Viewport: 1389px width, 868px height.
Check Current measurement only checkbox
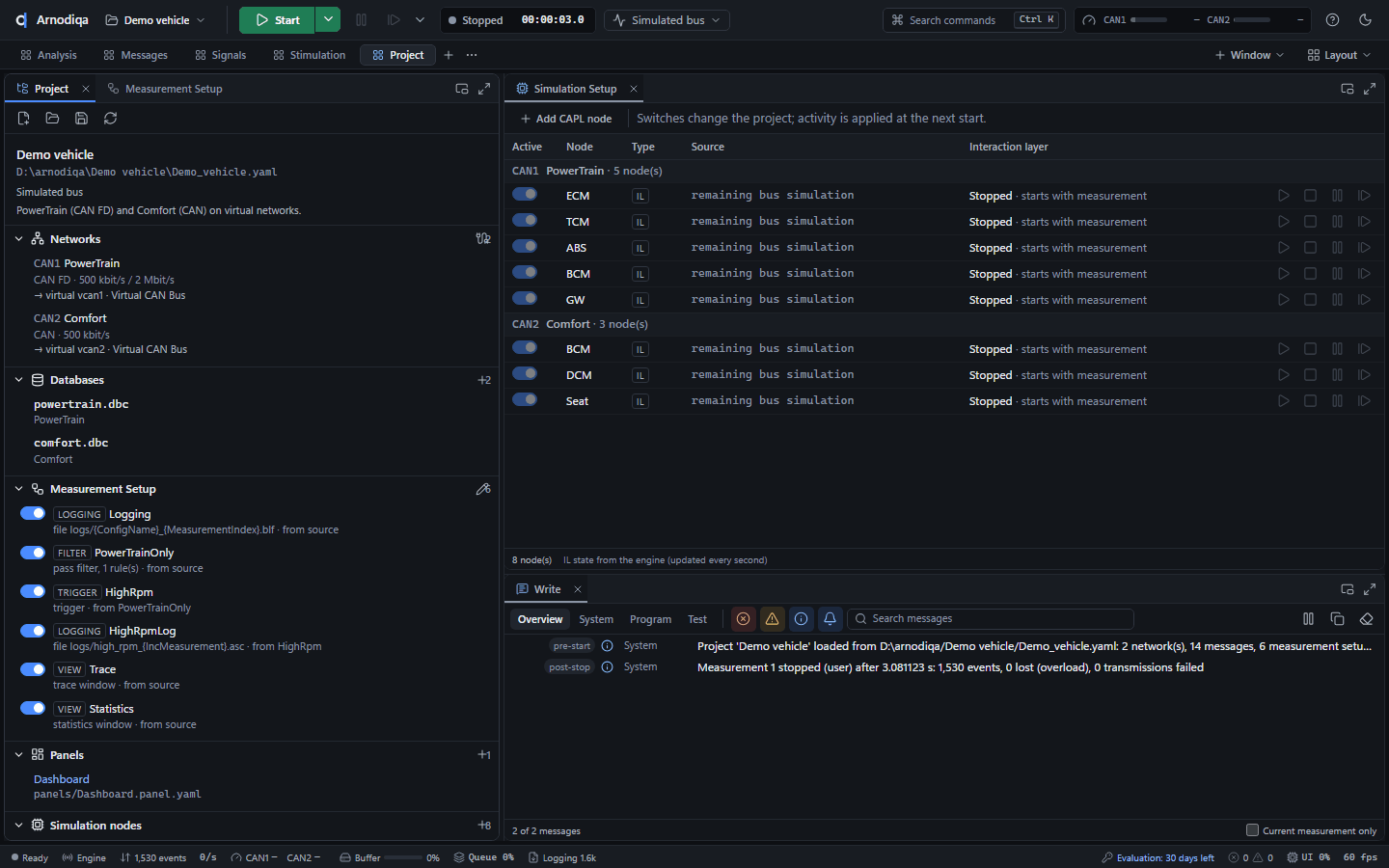coord(1252,830)
